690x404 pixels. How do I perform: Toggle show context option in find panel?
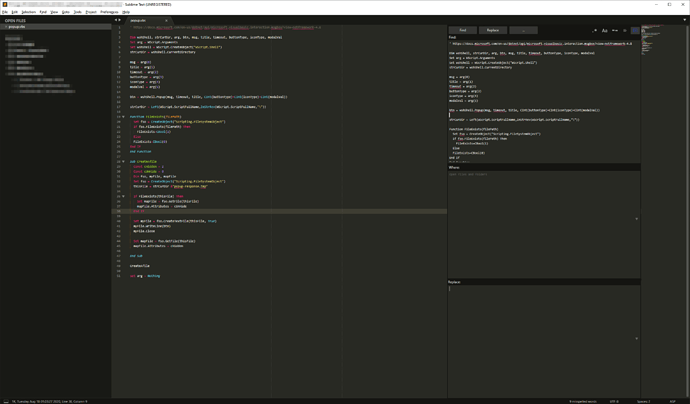point(625,30)
